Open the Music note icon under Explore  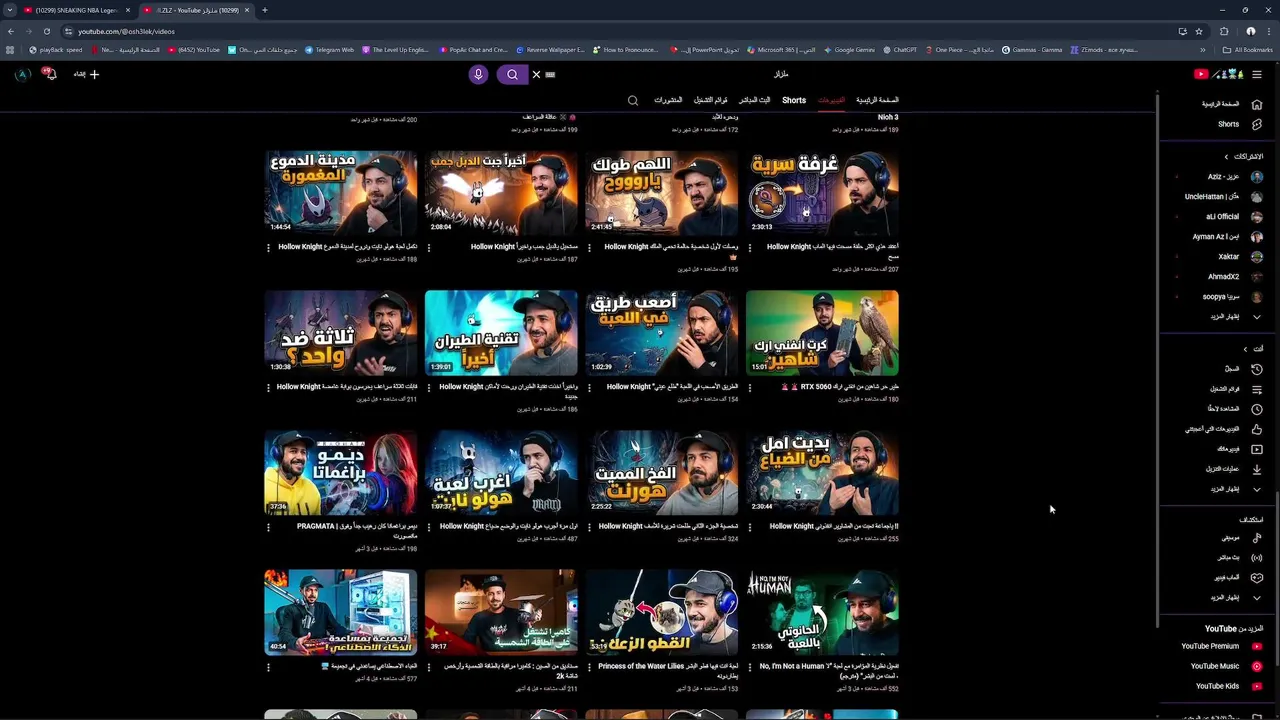click(x=1257, y=538)
